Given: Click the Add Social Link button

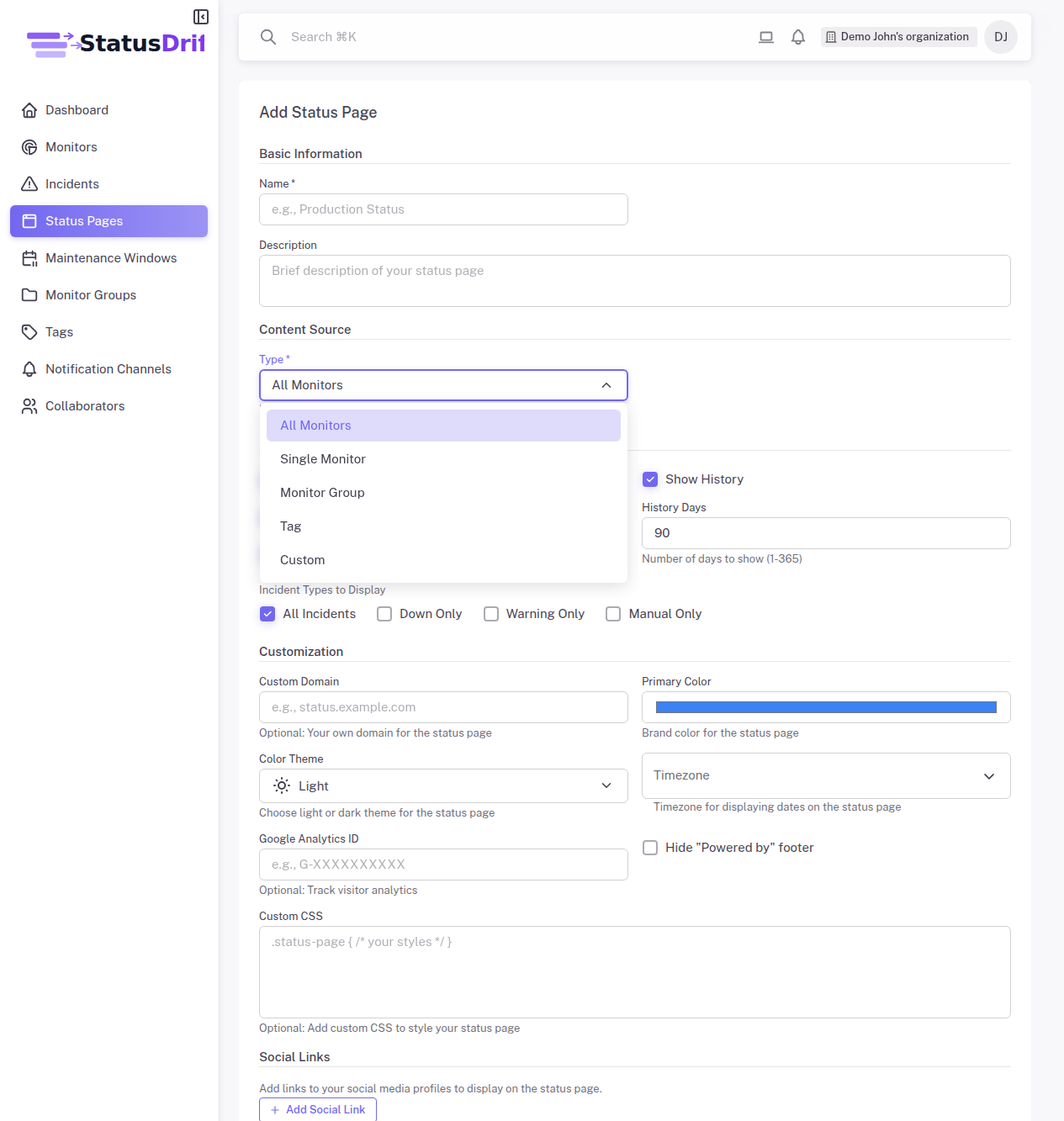Looking at the screenshot, I should [317, 1109].
